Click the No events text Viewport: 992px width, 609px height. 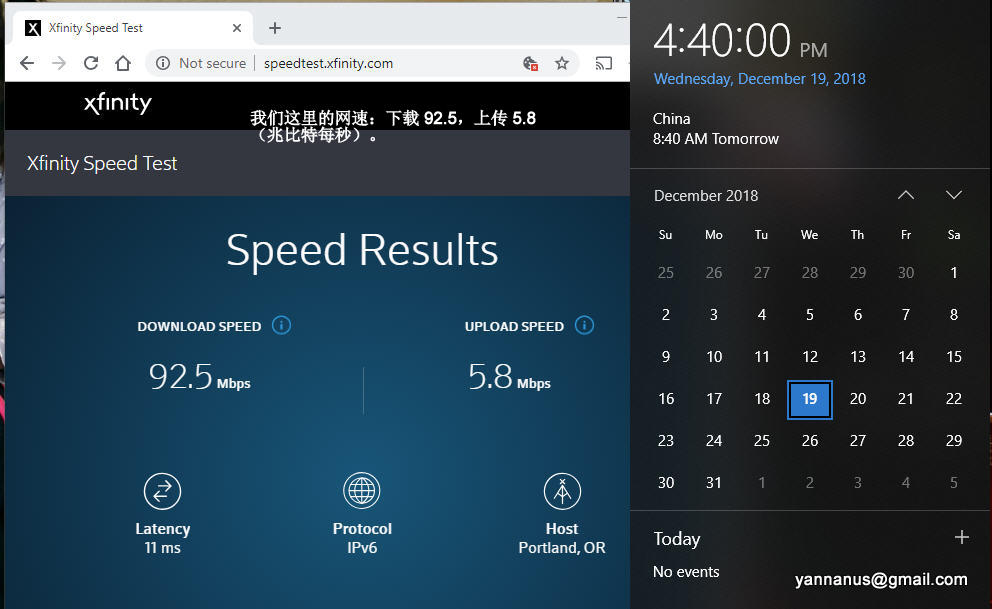pos(686,572)
